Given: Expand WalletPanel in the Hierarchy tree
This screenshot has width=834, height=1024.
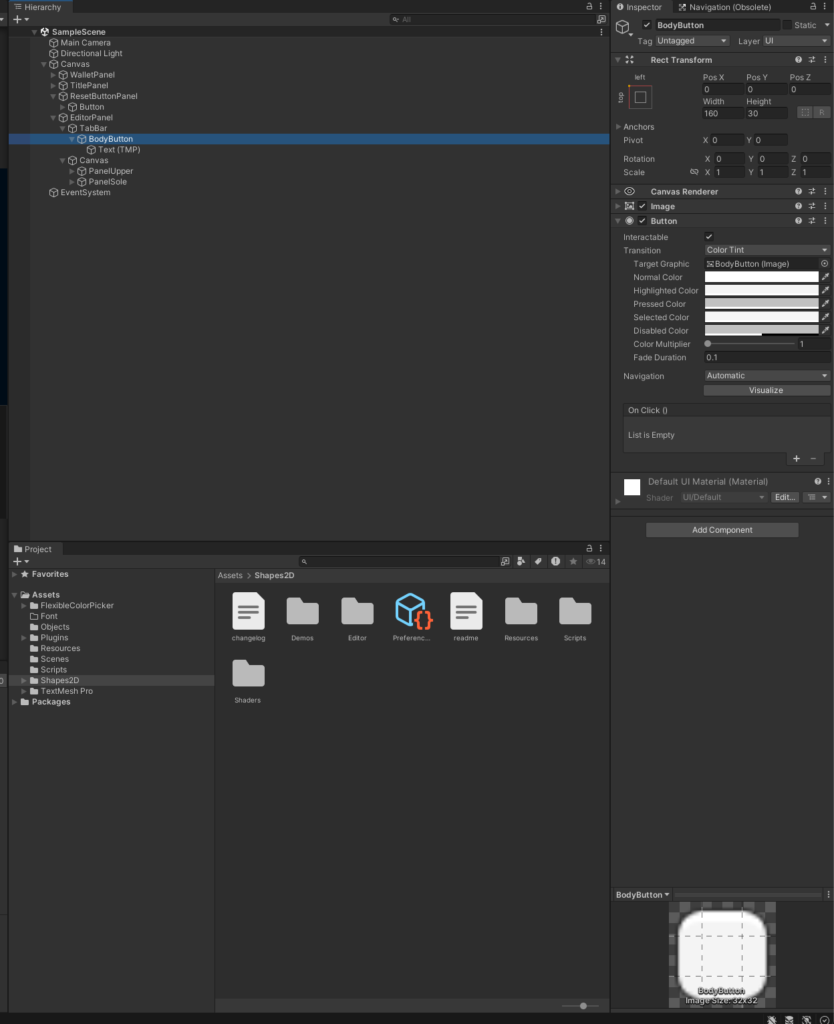Looking at the screenshot, I should point(53,75).
